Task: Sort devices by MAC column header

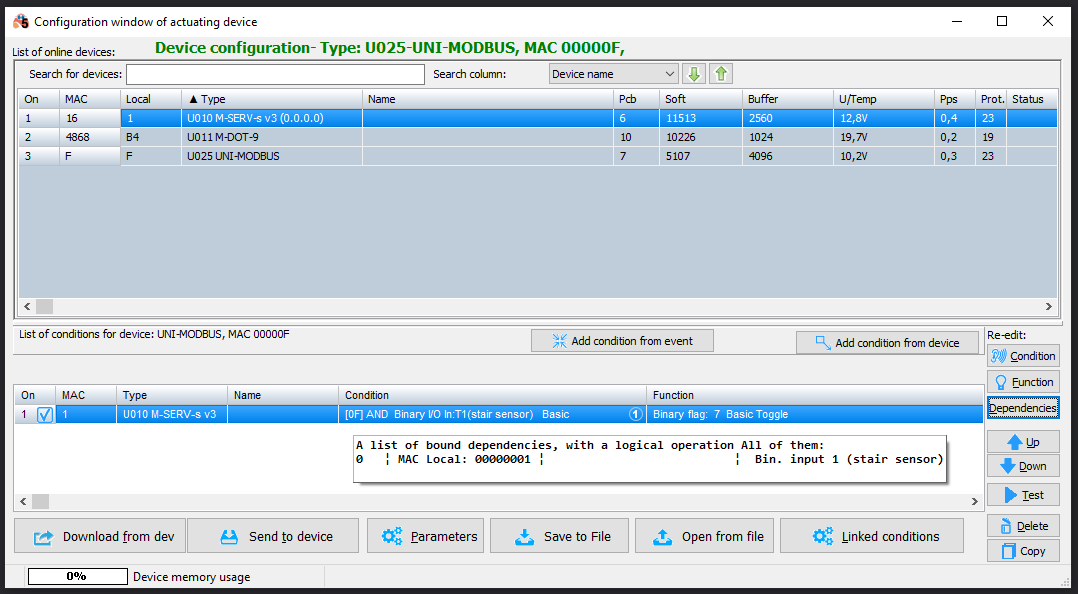Action: click(89, 99)
